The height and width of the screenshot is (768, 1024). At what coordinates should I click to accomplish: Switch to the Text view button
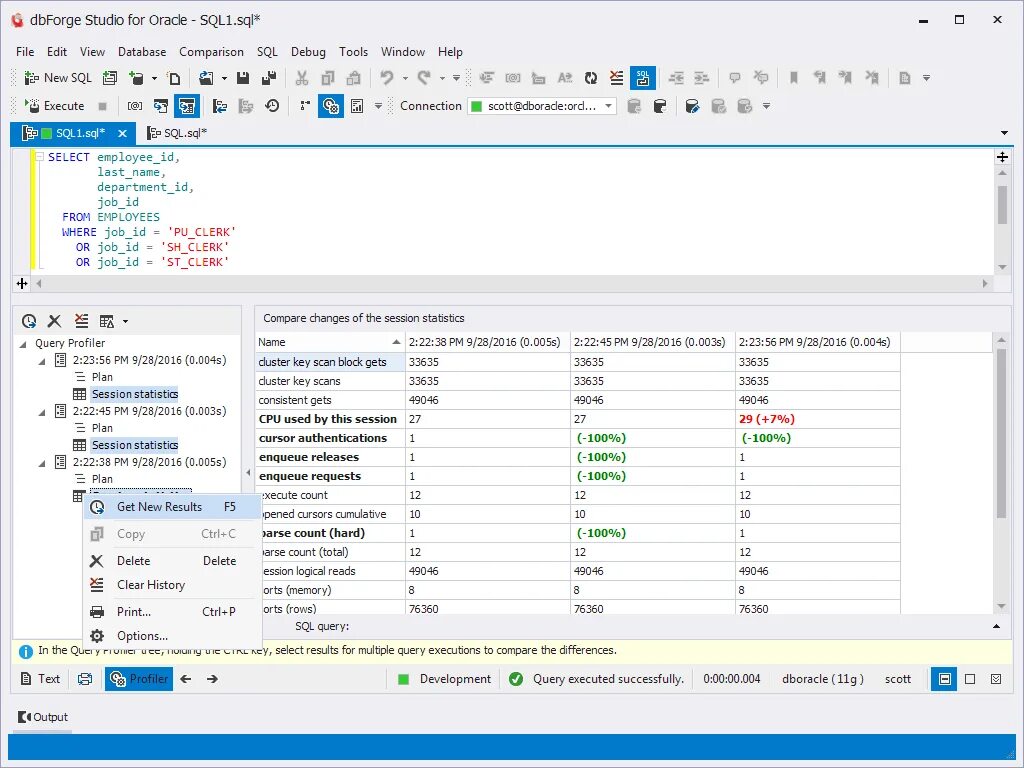[x=40, y=679]
